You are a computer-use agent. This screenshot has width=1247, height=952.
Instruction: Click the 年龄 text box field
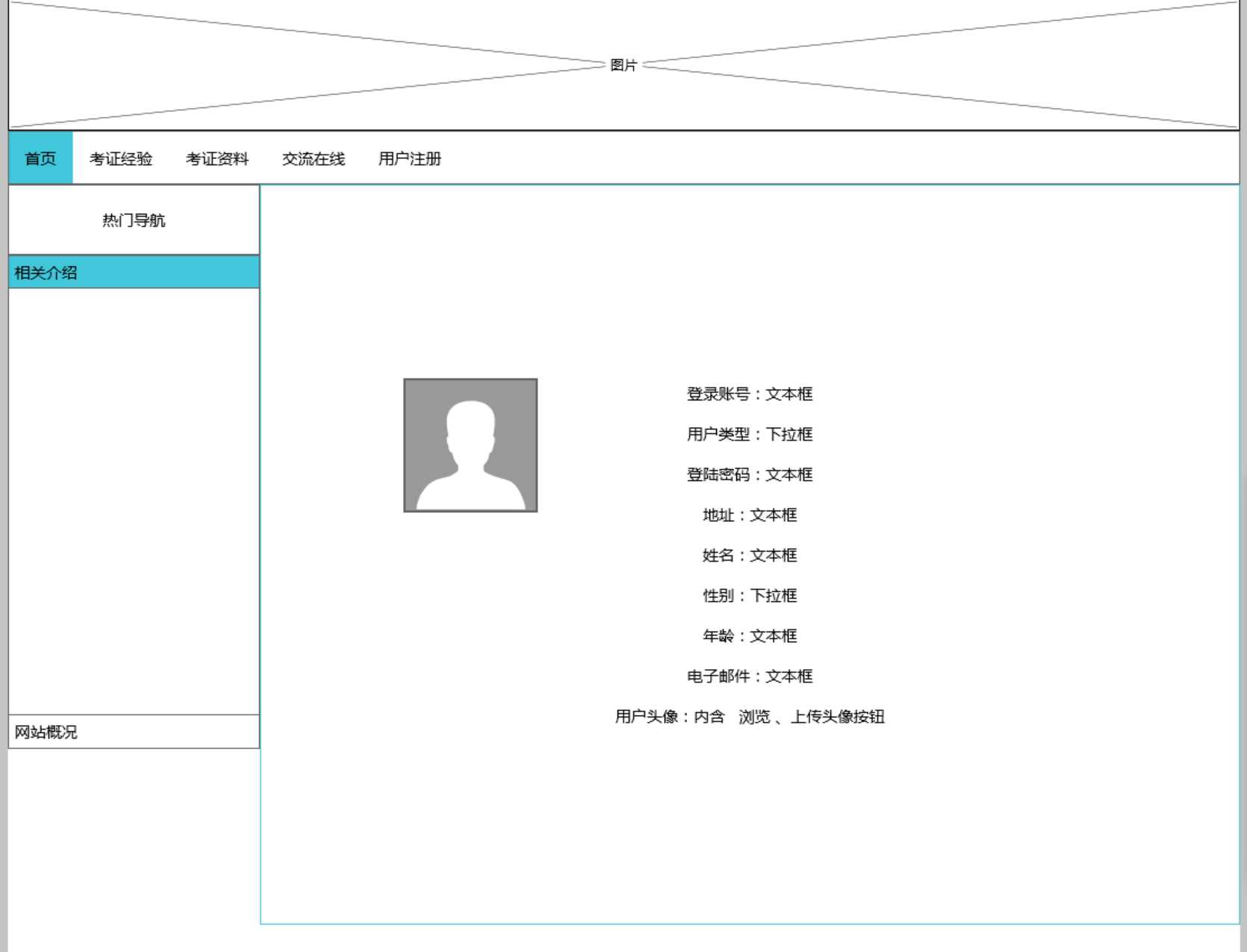pos(750,636)
